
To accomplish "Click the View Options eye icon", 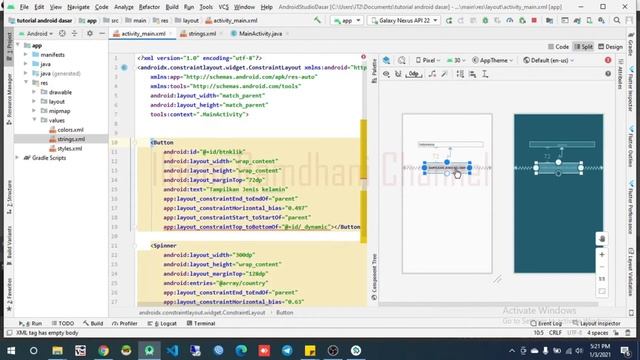I will click(386, 74).
